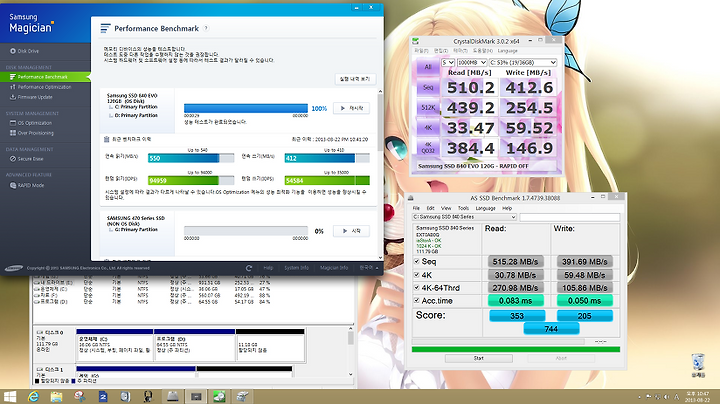Click taskbar clock showing 2013-08-22
720x404 pixels.
(697, 397)
